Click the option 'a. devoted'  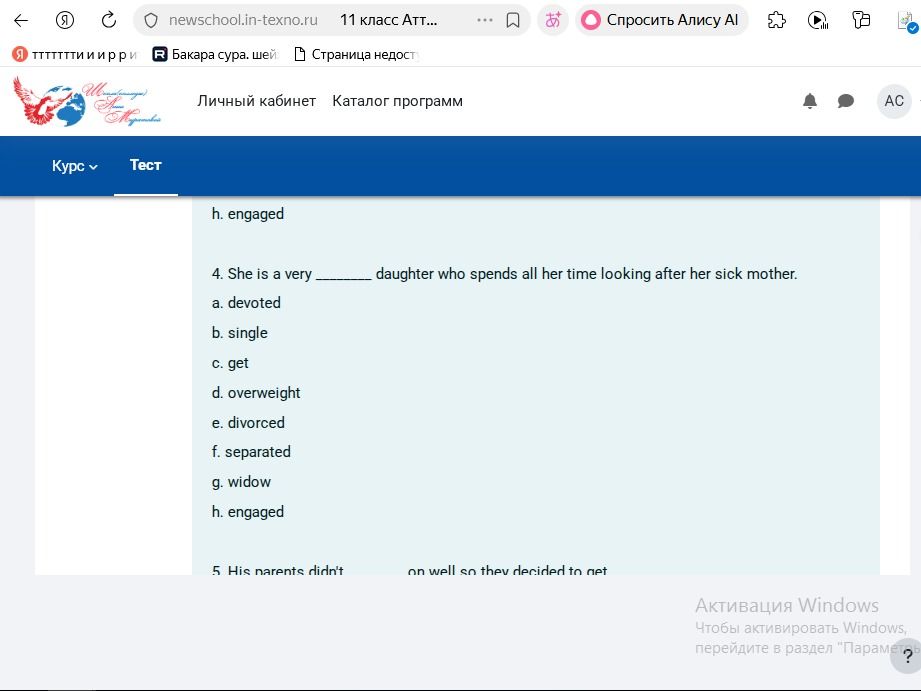(246, 303)
